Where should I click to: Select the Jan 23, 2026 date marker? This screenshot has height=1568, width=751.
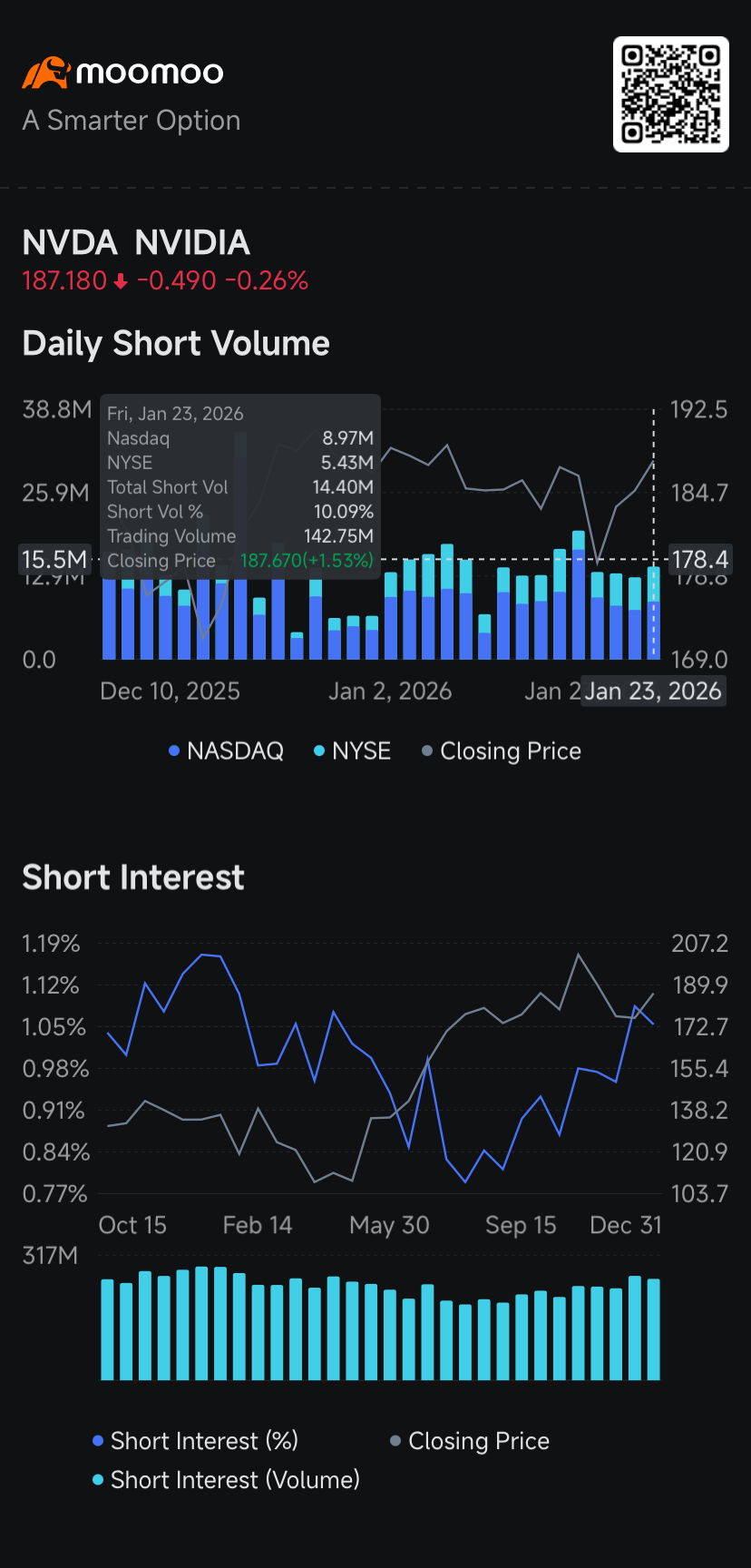(653, 691)
